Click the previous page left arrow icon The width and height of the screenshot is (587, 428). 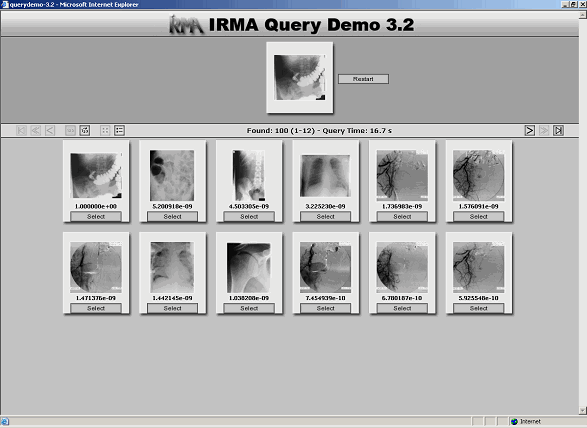pos(50,130)
